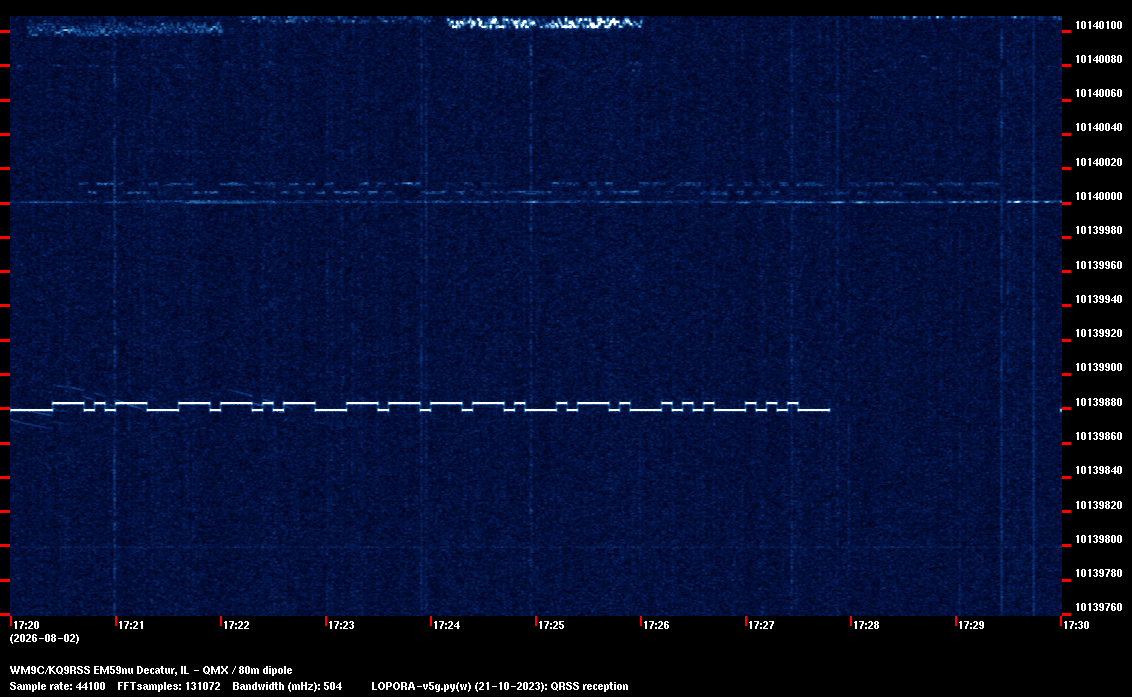Click frequency label 10140000
Viewport: 1132px width, 697px height.
1099,196
